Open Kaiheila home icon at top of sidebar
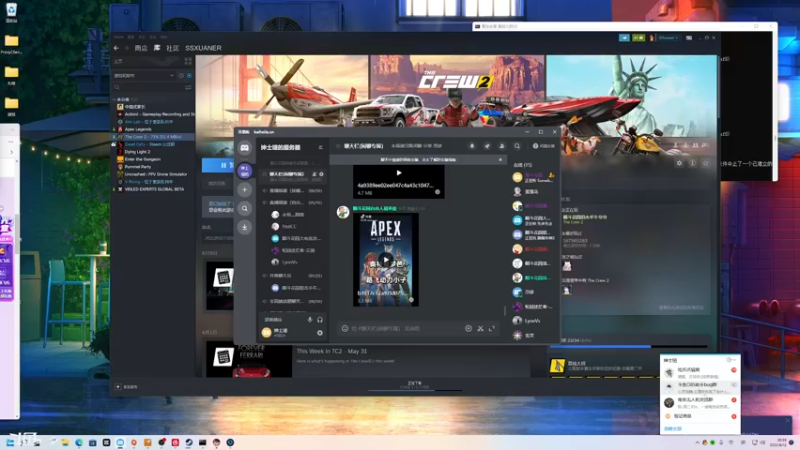800x450 pixels. coord(244,147)
